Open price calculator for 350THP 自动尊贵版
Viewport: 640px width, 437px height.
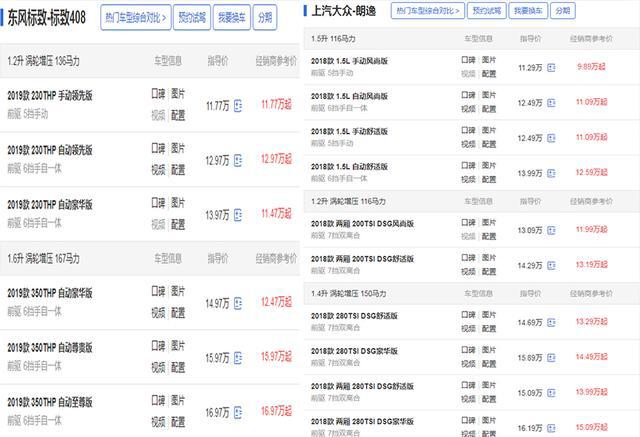click(x=238, y=358)
